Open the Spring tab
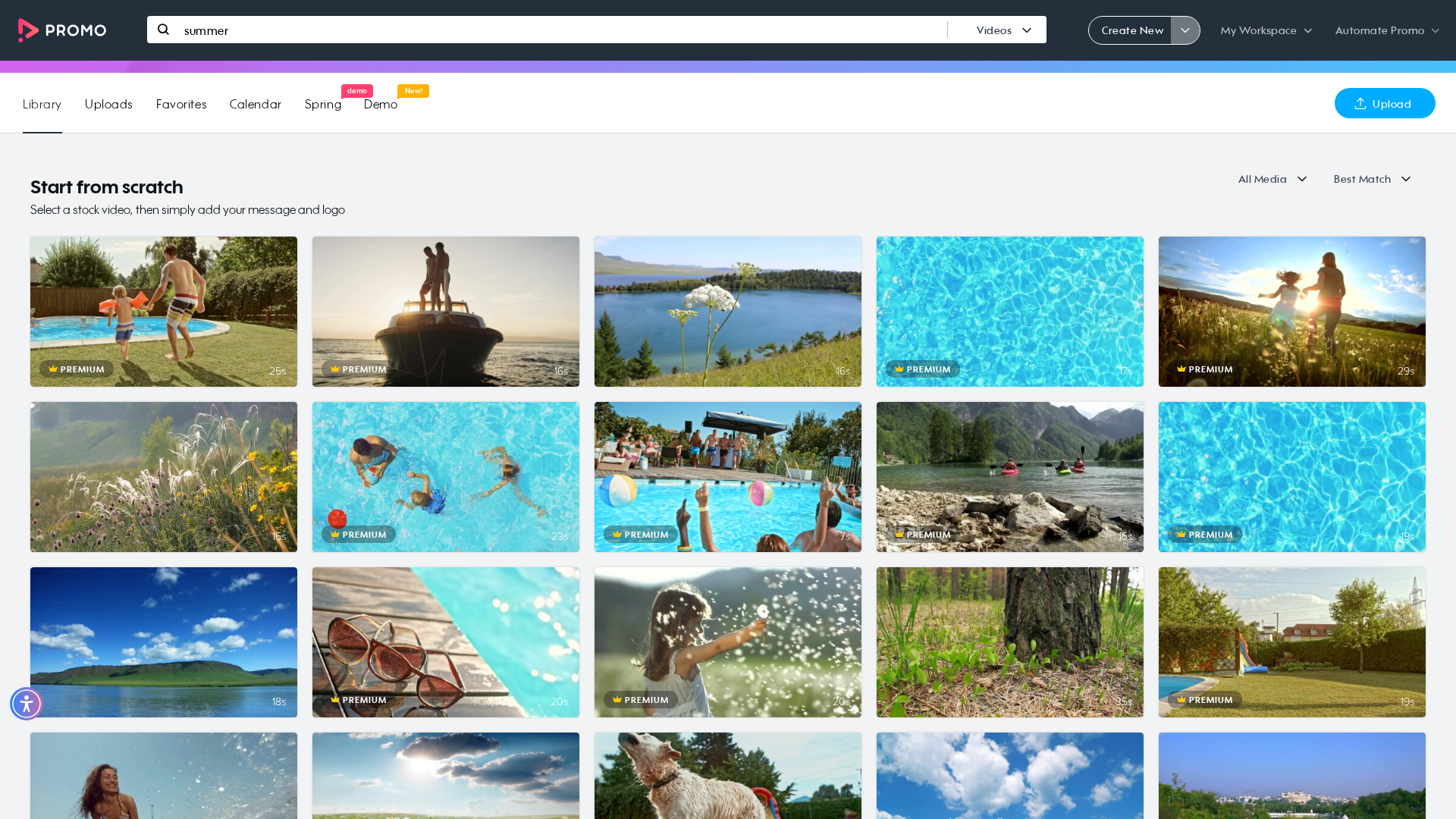Image resolution: width=1456 pixels, height=819 pixels. pos(323,104)
